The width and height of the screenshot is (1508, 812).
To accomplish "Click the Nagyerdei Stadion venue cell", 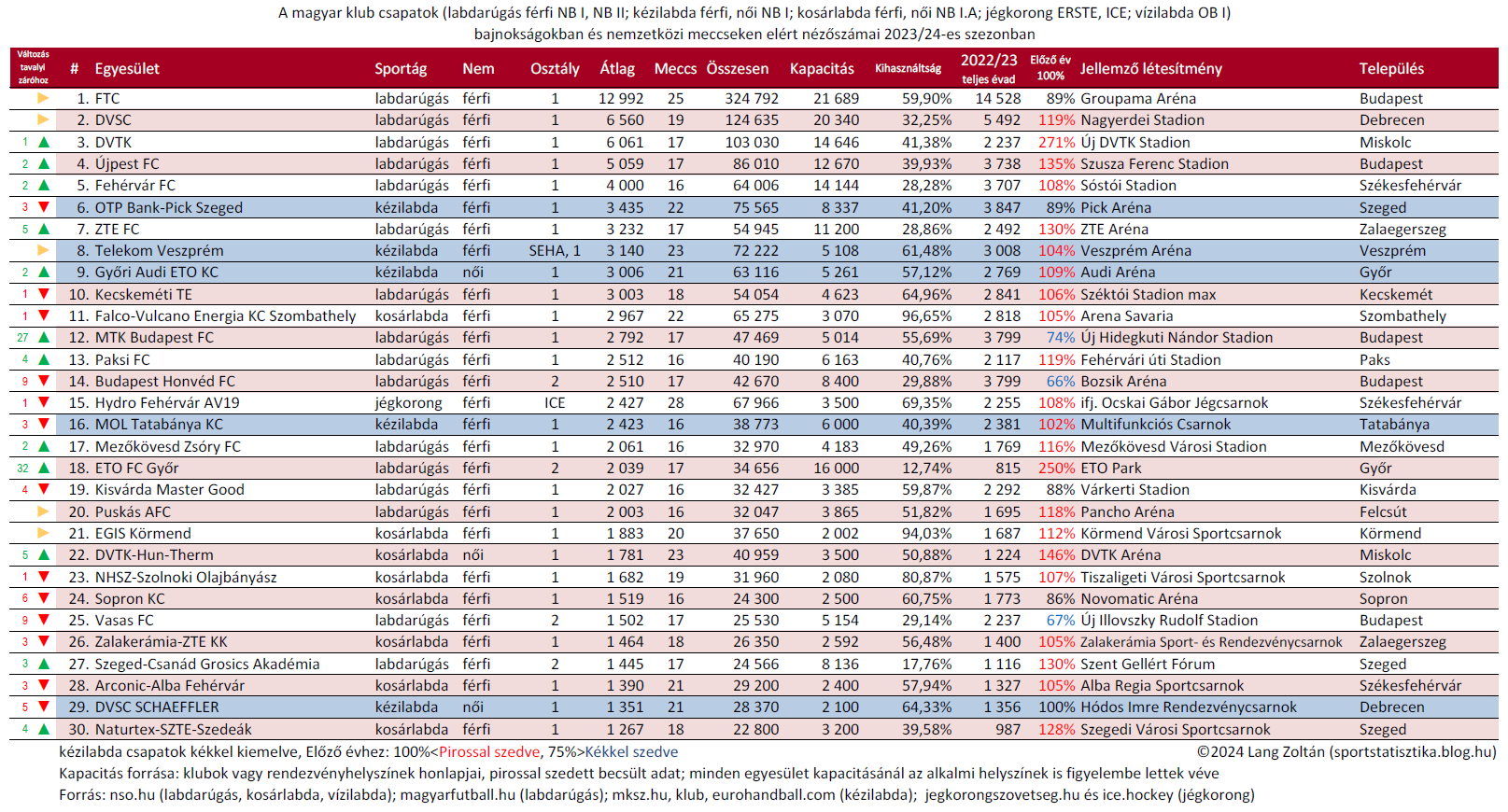I will (x=1142, y=119).
